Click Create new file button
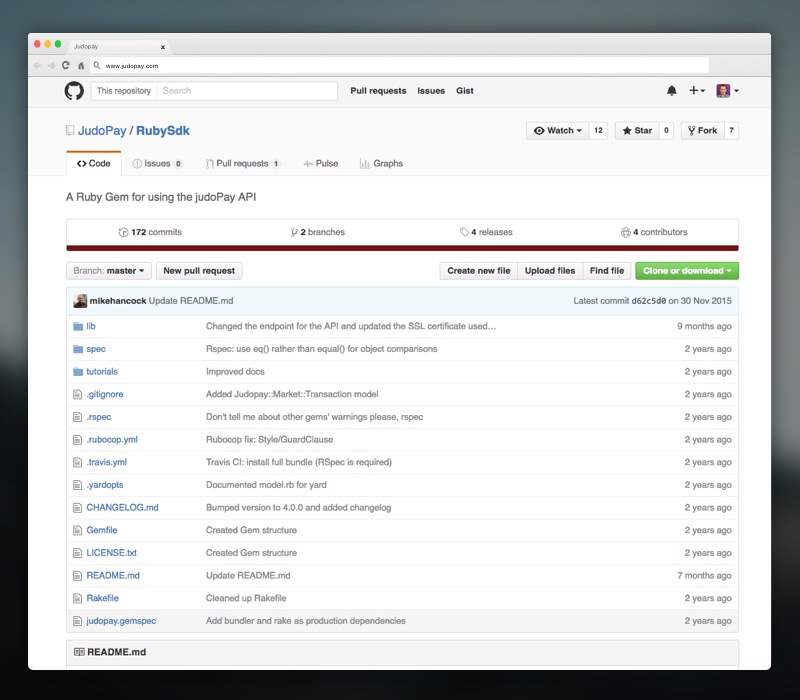800x700 pixels. (x=479, y=271)
